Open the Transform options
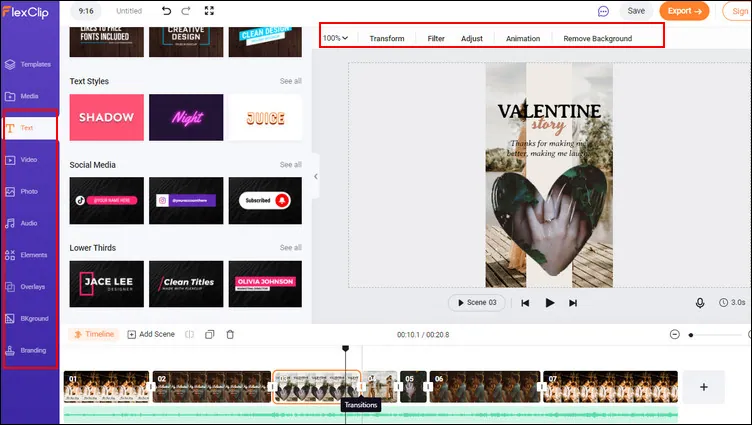This screenshot has height=425, width=752. point(387,38)
